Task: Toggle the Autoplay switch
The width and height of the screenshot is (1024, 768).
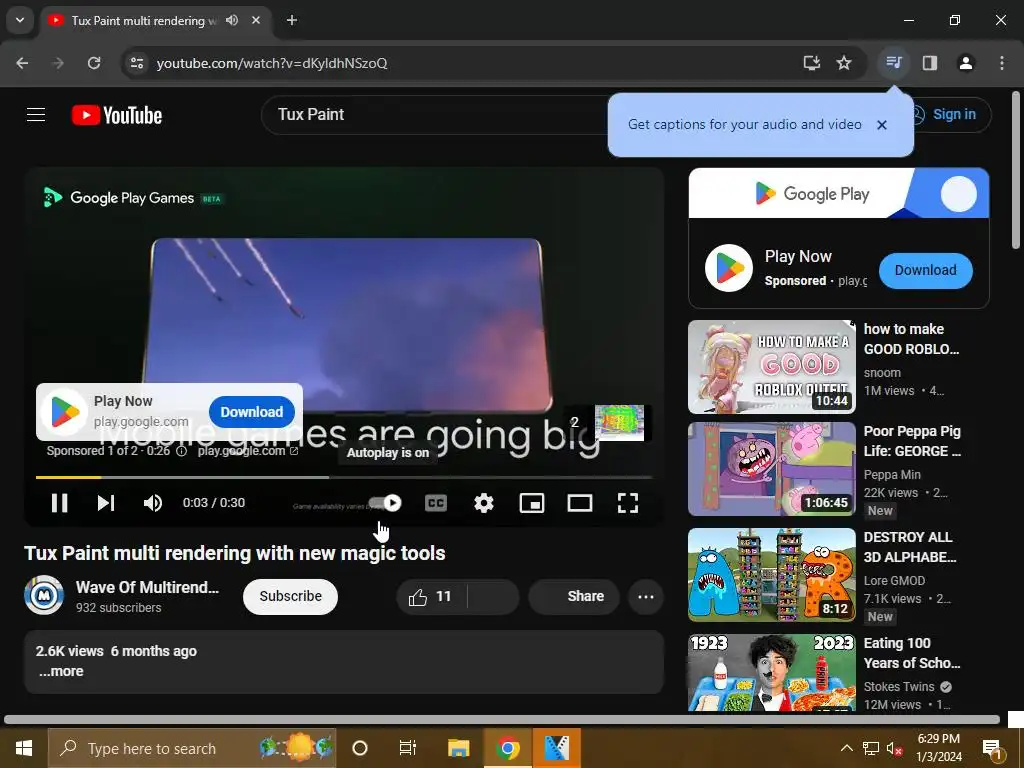Action: click(385, 503)
